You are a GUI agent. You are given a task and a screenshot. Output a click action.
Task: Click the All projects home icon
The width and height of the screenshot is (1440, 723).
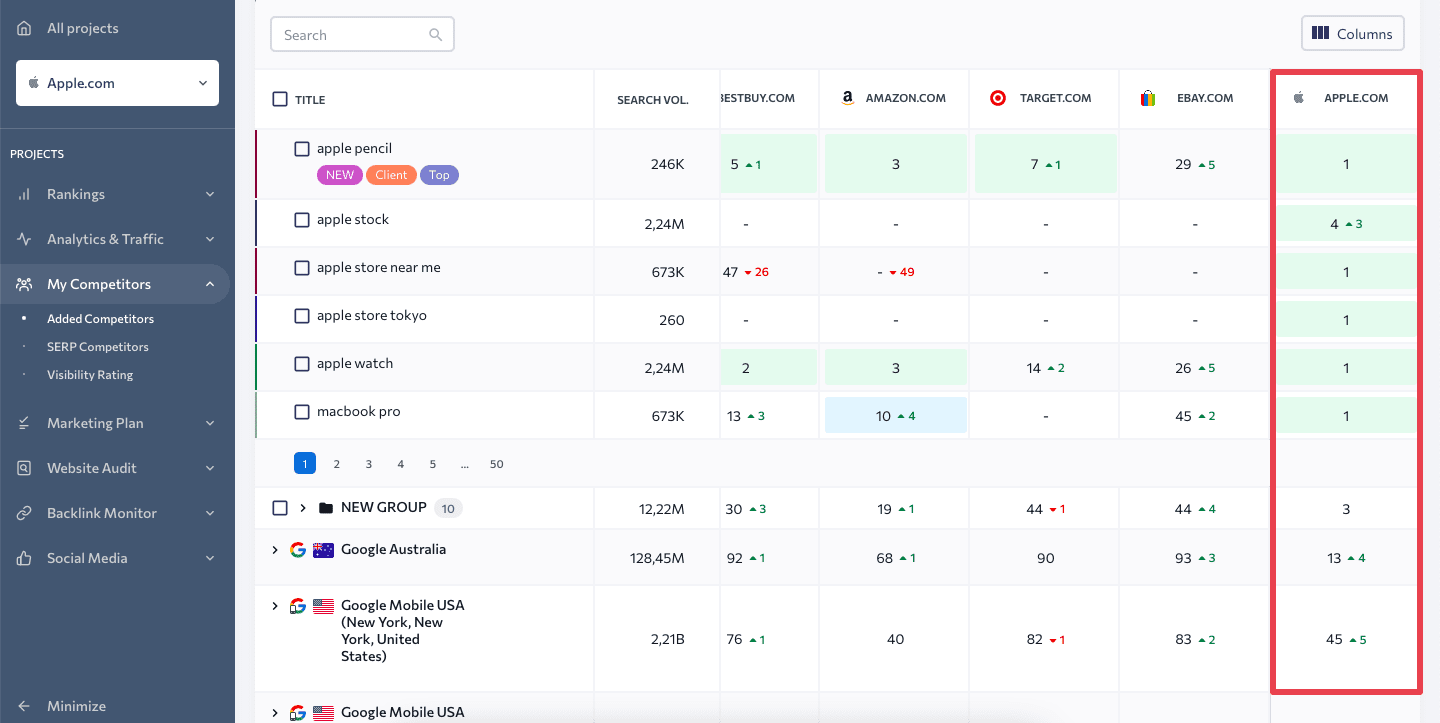point(24,28)
